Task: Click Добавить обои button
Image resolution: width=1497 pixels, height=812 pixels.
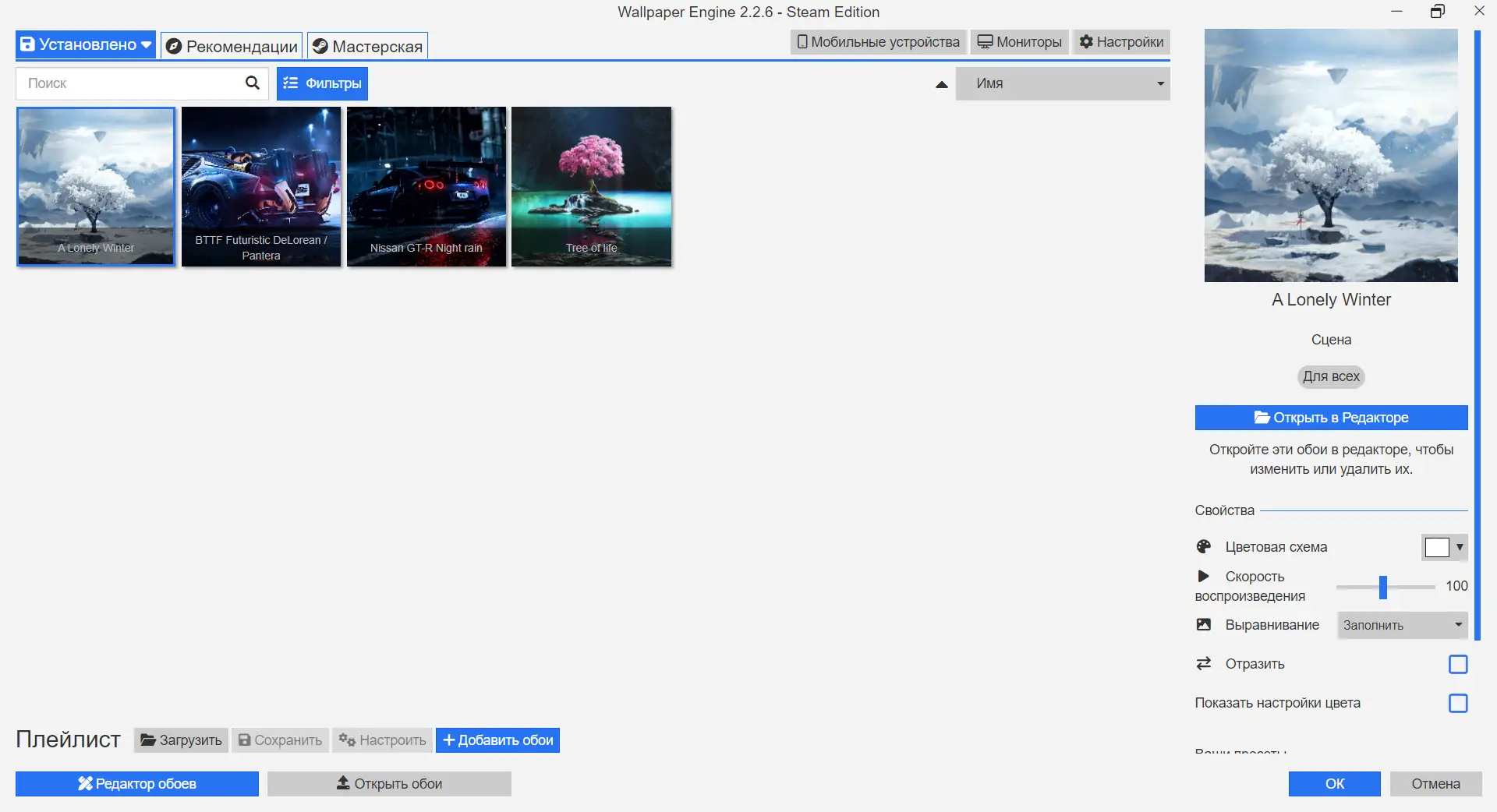Action: (497, 740)
